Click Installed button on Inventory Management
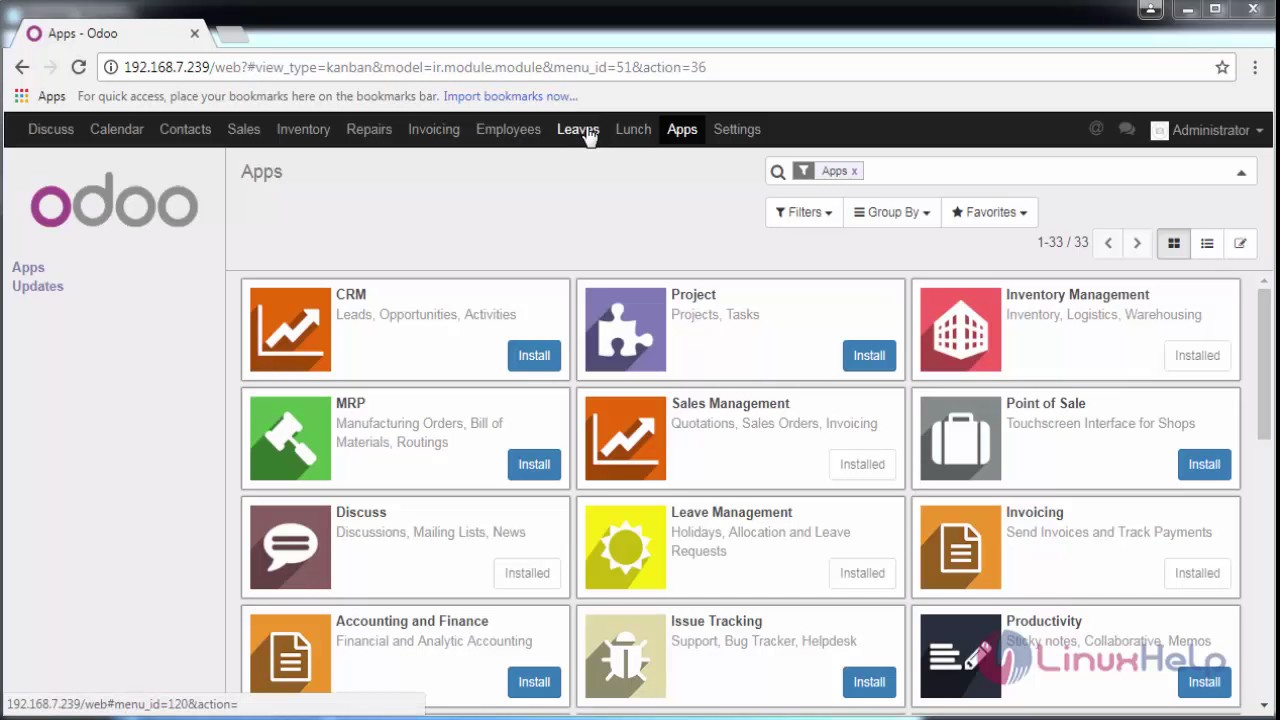 coord(1197,355)
